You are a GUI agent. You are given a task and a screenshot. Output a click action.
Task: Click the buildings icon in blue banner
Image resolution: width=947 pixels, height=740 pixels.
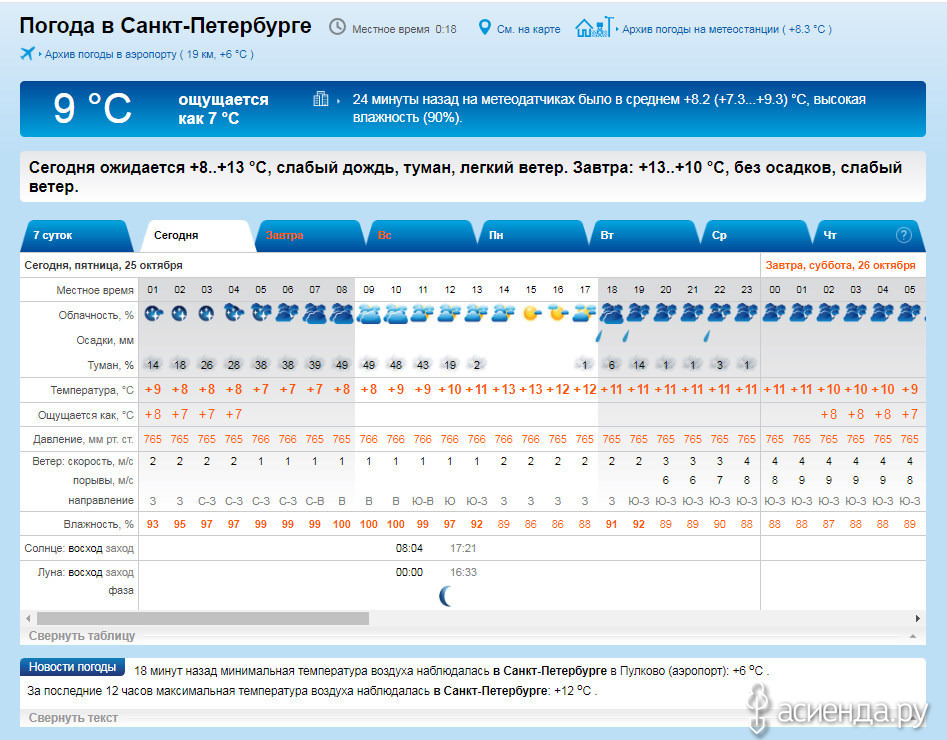point(321,99)
